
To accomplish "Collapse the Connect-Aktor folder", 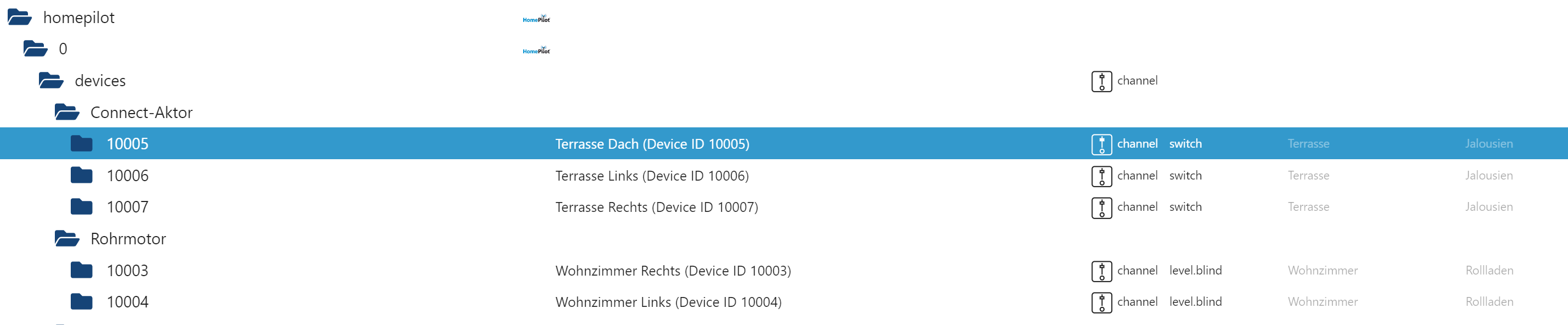I will pos(67,113).
